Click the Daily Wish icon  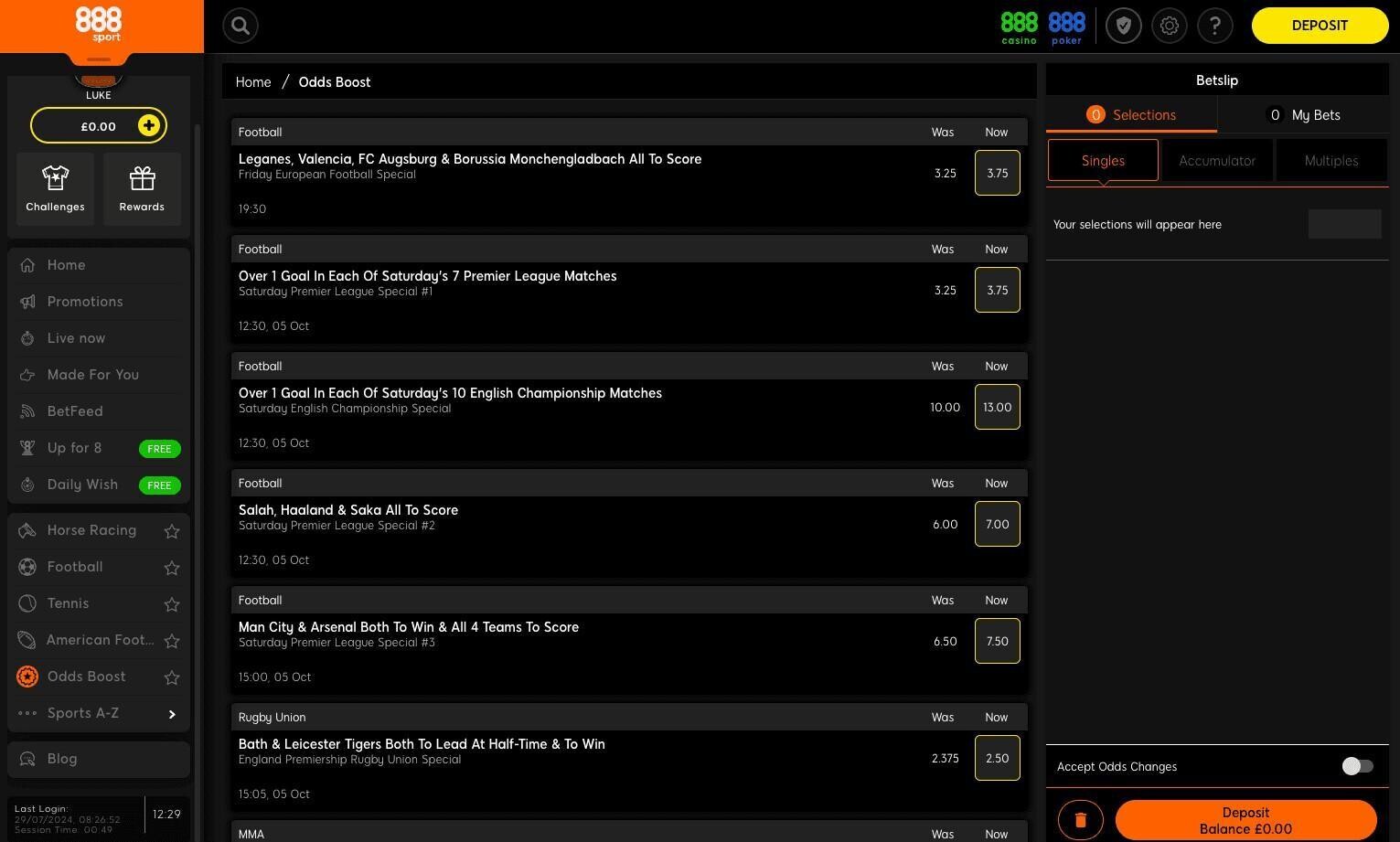pyautogui.click(x=27, y=485)
